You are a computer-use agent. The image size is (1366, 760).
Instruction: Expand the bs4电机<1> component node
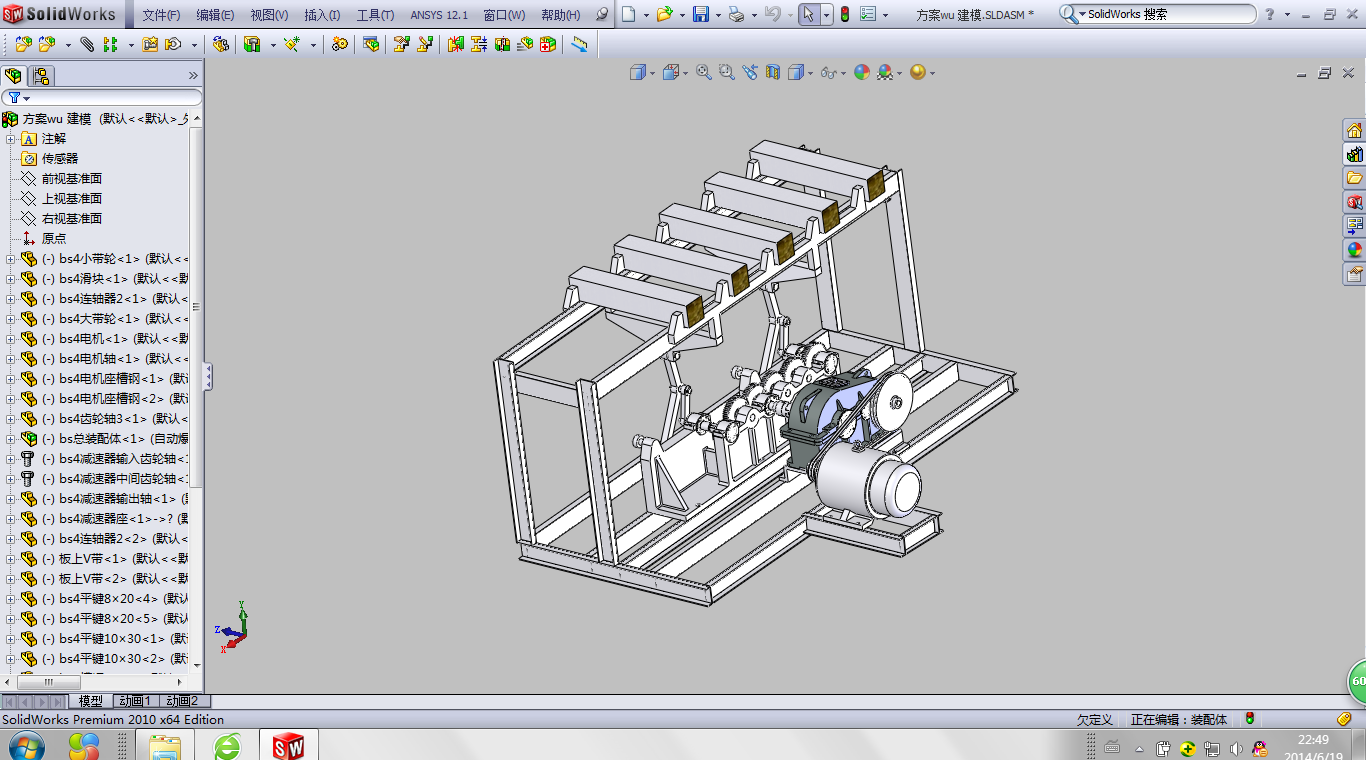point(10,339)
